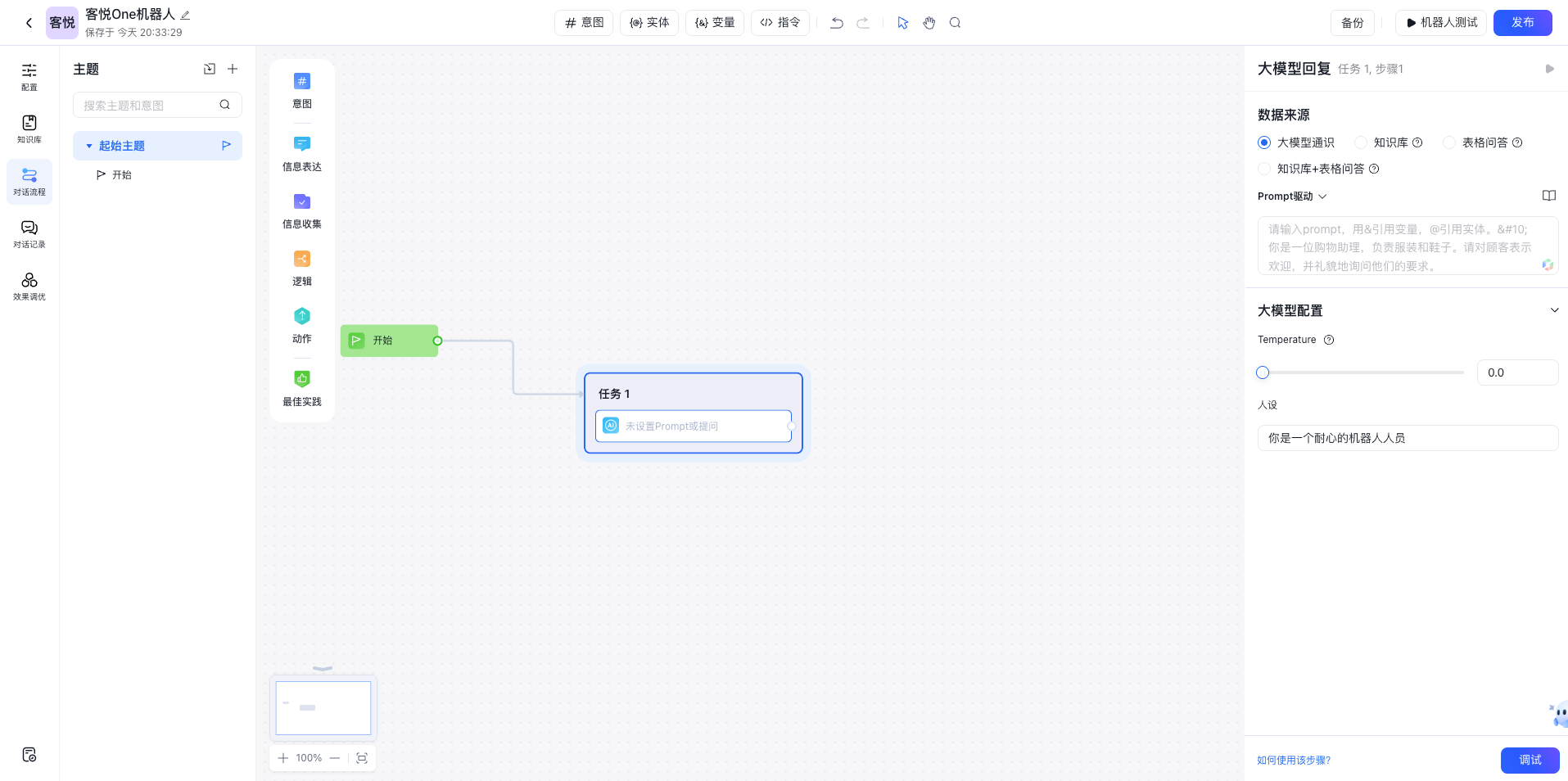Collapse the 起始主题 tree item
The width and height of the screenshot is (1568, 781).
tap(89, 146)
